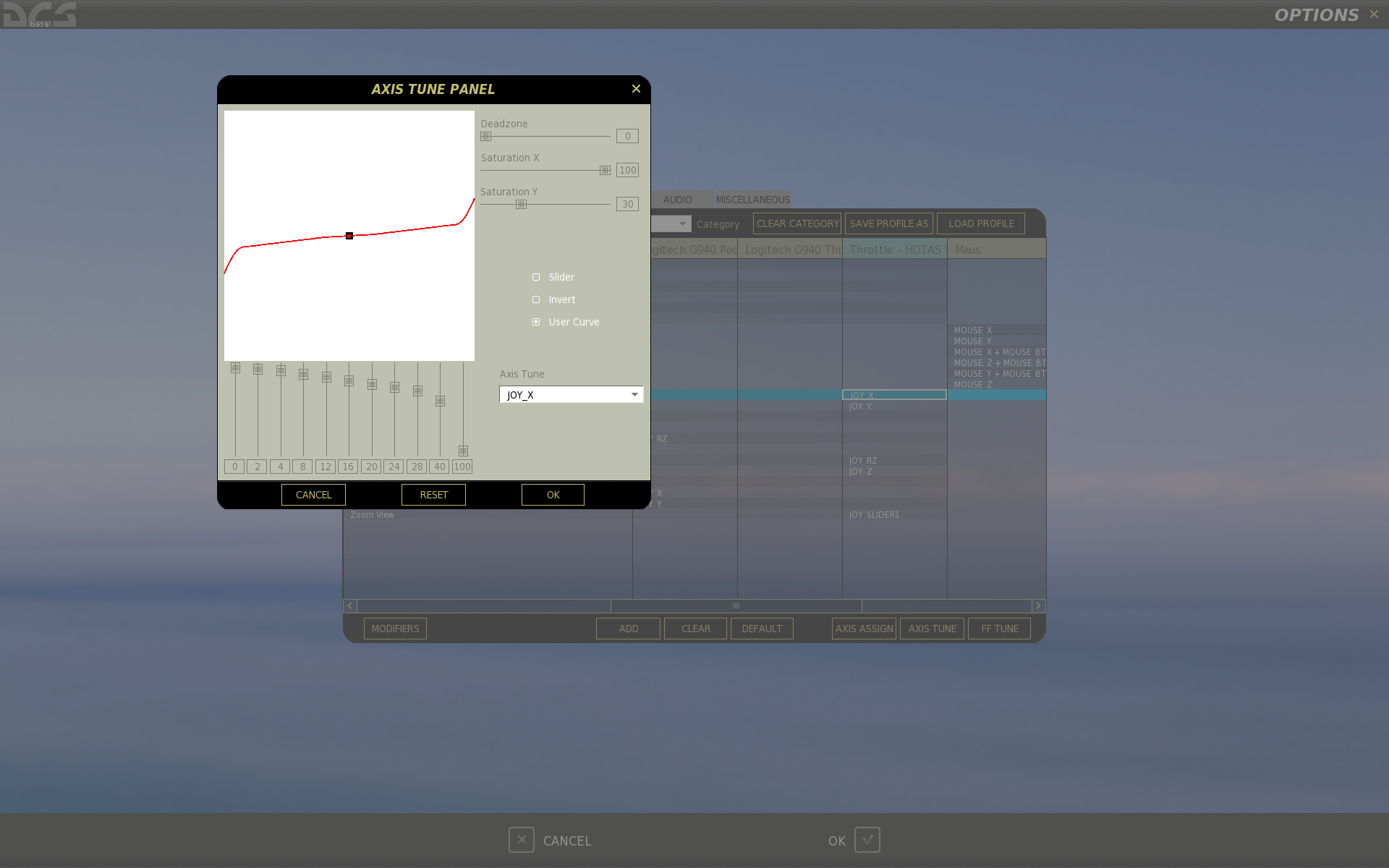Click the curve slider handle above value 40
This screenshot has width=1389, height=868.
point(440,401)
